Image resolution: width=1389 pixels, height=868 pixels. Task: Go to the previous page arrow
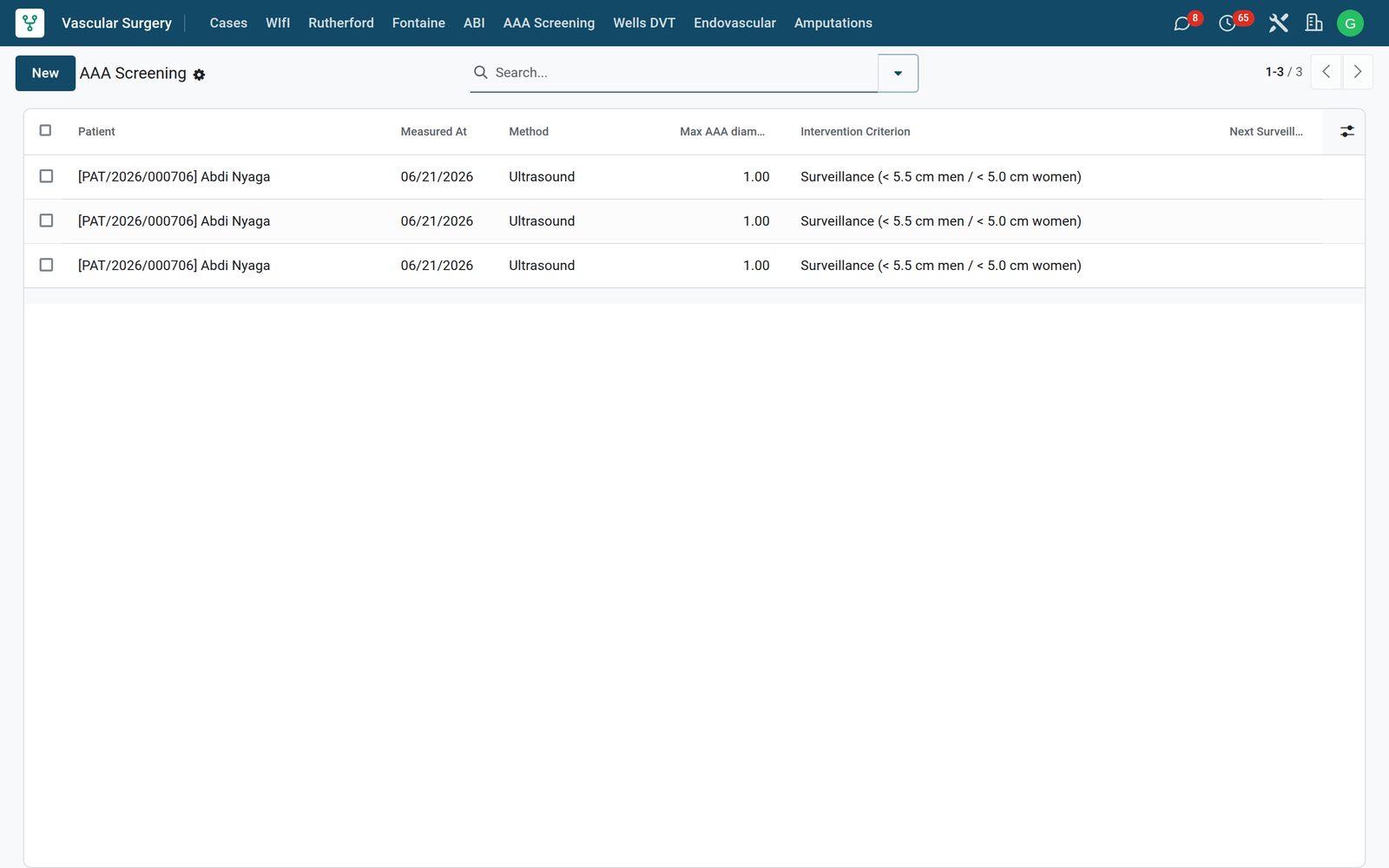click(1326, 72)
